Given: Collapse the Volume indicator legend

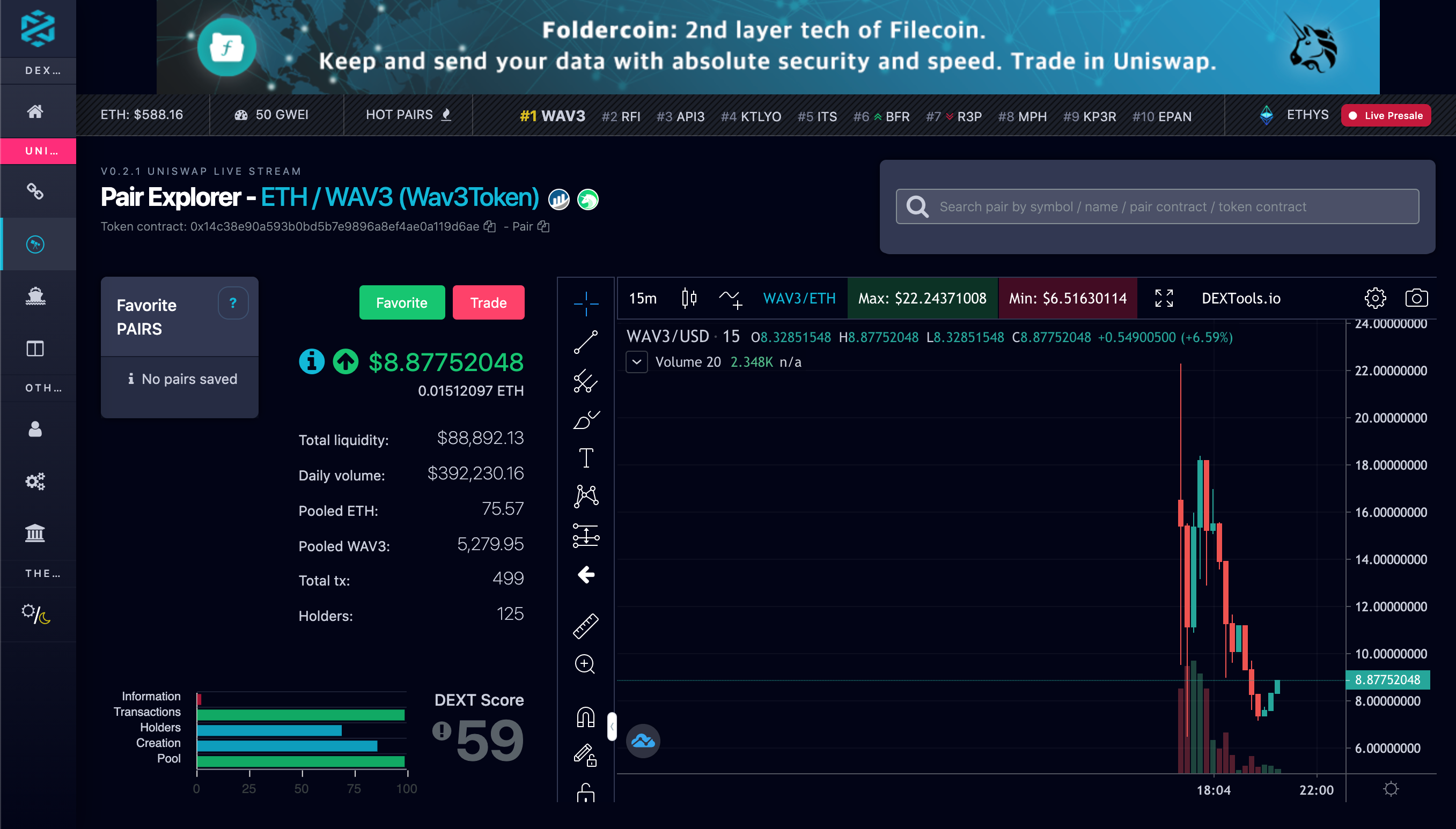Looking at the screenshot, I should pyautogui.click(x=636, y=362).
